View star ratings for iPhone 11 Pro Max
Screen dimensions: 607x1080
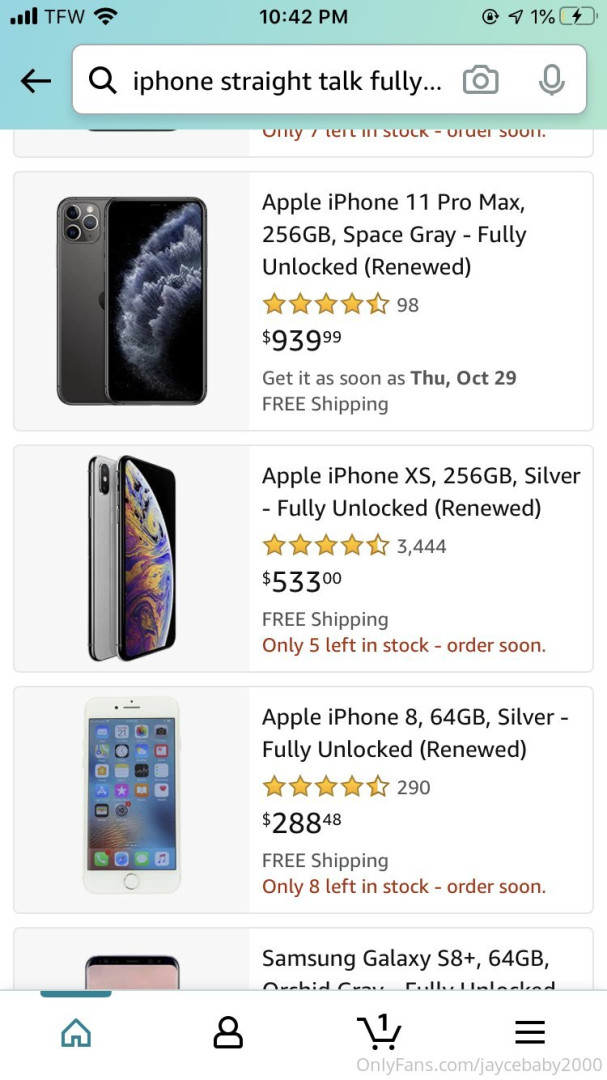pyautogui.click(x=325, y=305)
